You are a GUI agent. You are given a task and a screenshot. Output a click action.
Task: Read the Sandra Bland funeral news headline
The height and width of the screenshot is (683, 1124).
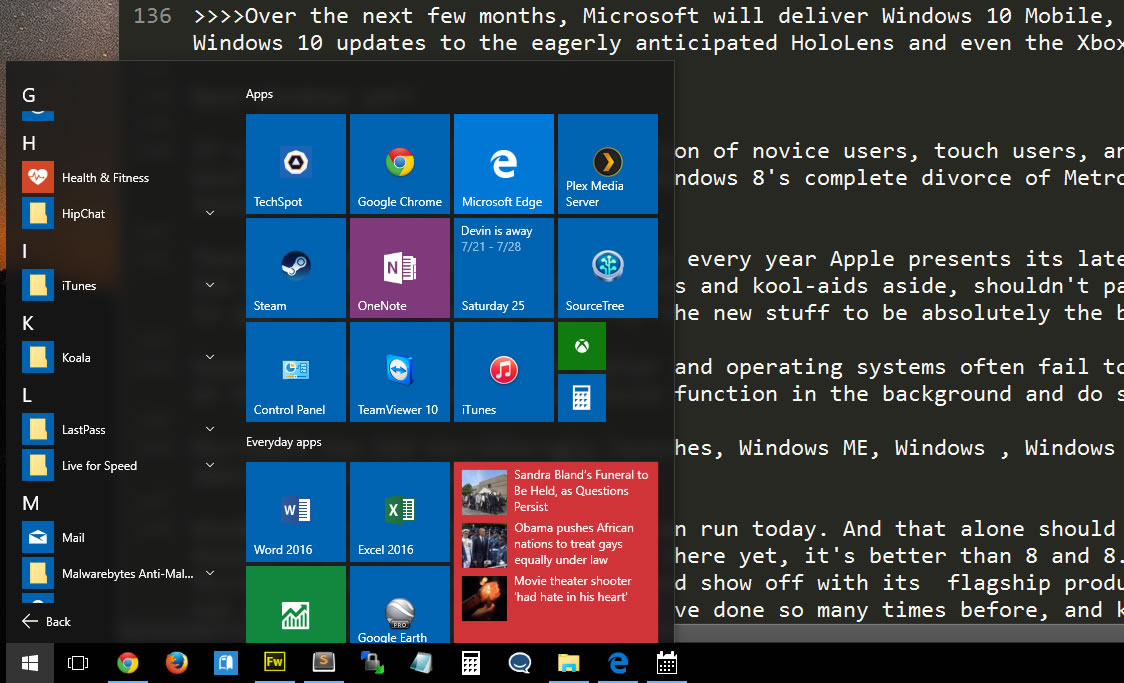pos(581,491)
